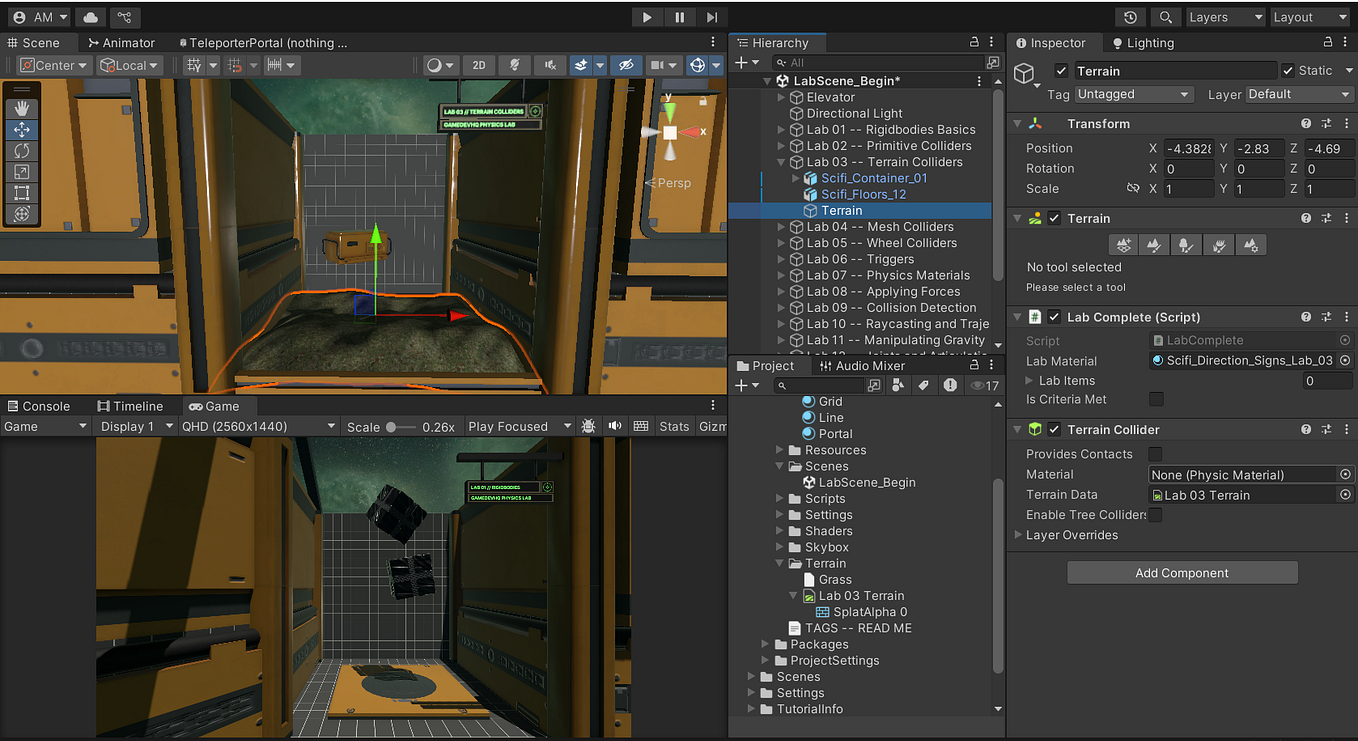Open the Terrain Settings (gear) tool
Viewport: 1358px width, 741px height.
pos(1251,244)
